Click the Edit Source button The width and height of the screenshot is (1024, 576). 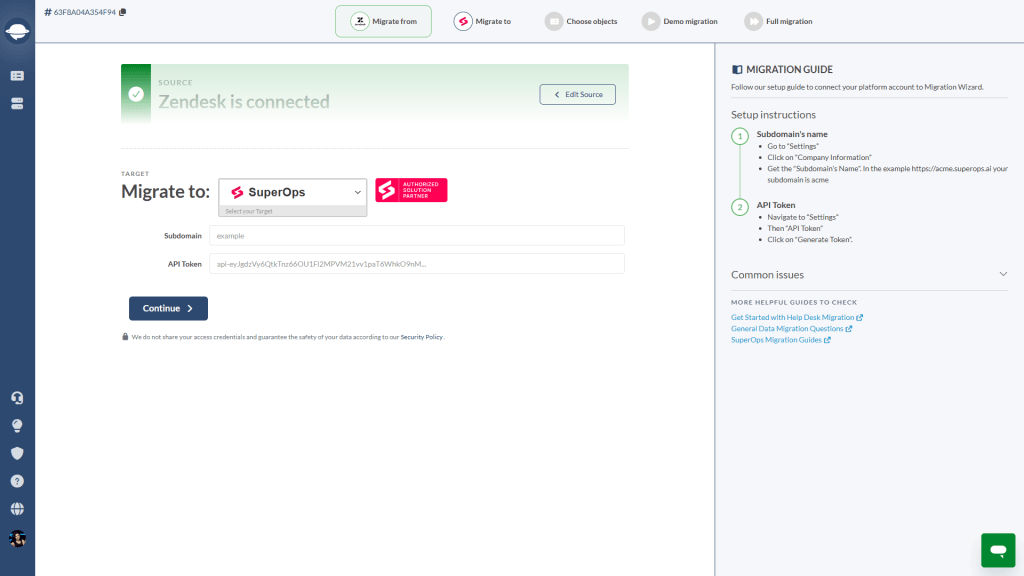pos(577,94)
